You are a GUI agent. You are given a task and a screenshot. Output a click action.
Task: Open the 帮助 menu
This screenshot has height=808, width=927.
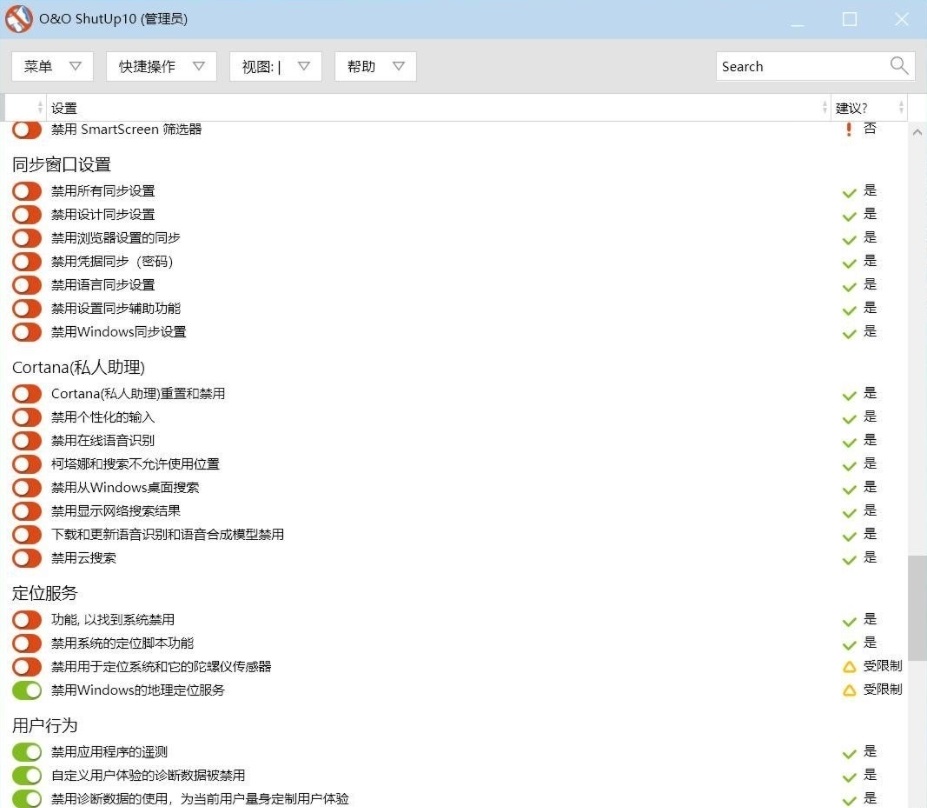tap(375, 66)
